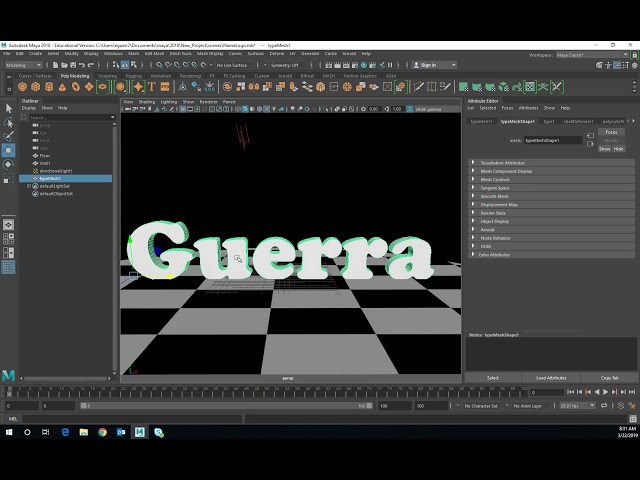Open the Create menu
Image resolution: width=640 pixels, height=480 pixels.
point(36,53)
